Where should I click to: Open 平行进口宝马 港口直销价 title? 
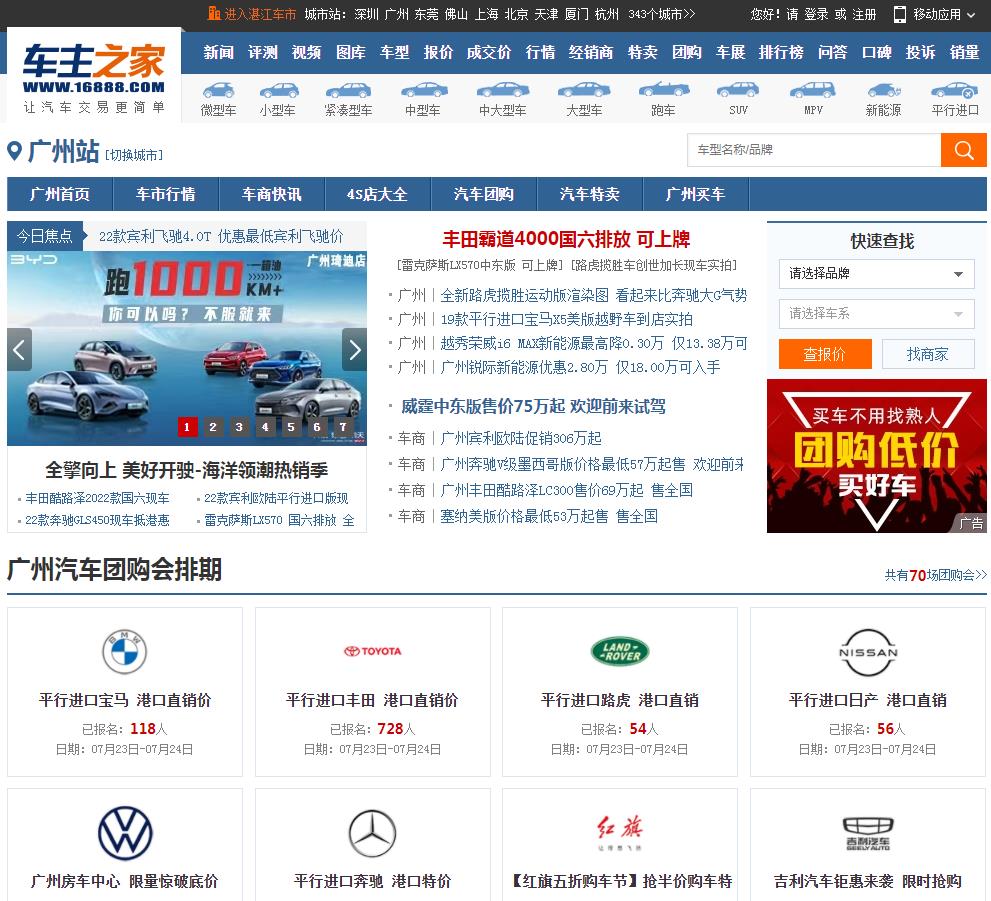click(x=125, y=700)
